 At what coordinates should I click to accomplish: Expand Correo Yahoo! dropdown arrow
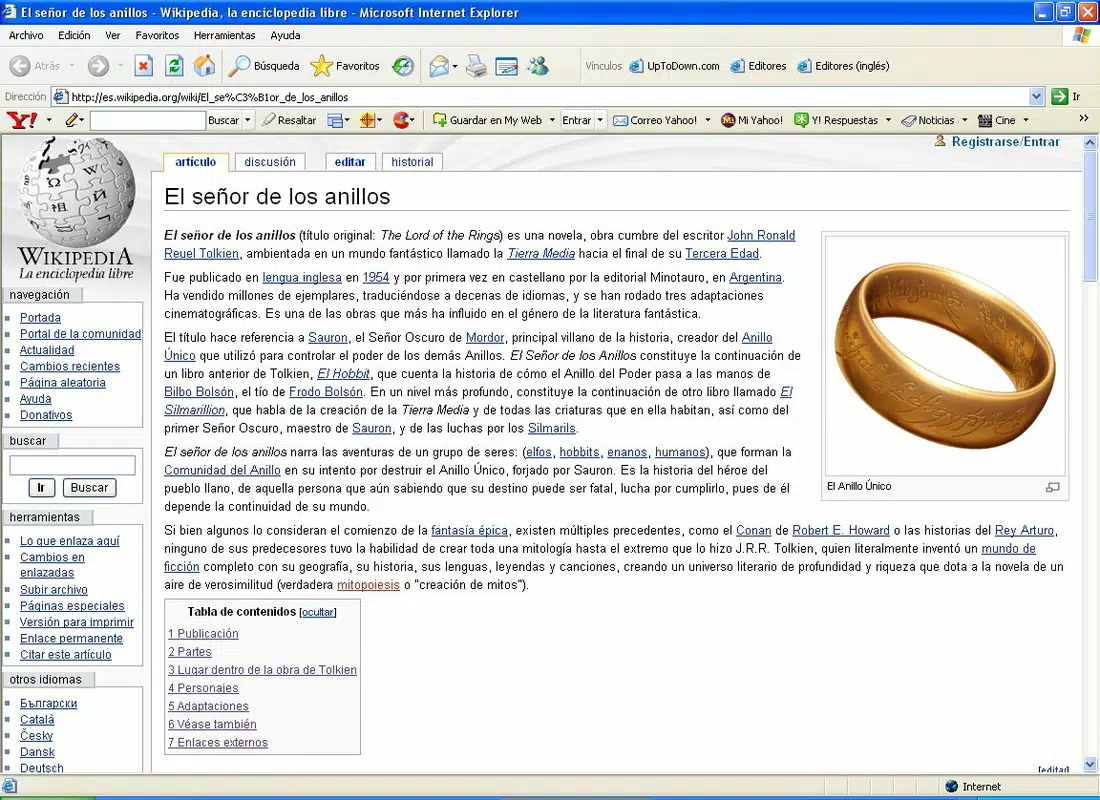[x=707, y=120]
